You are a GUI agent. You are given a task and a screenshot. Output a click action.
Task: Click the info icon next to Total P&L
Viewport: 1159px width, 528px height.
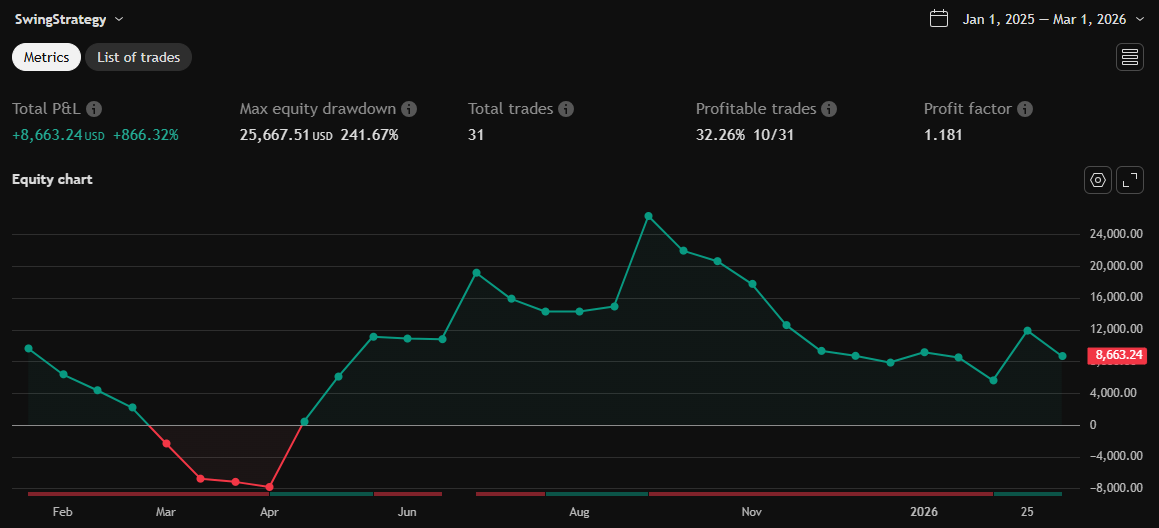[x=94, y=109]
